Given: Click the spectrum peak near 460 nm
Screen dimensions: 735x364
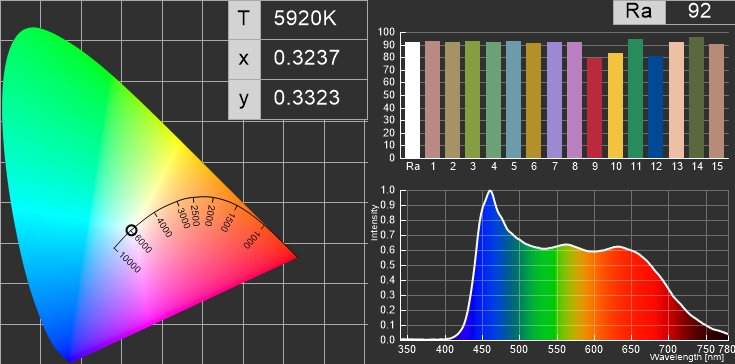Looking at the screenshot, I should pyautogui.click(x=490, y=191).
